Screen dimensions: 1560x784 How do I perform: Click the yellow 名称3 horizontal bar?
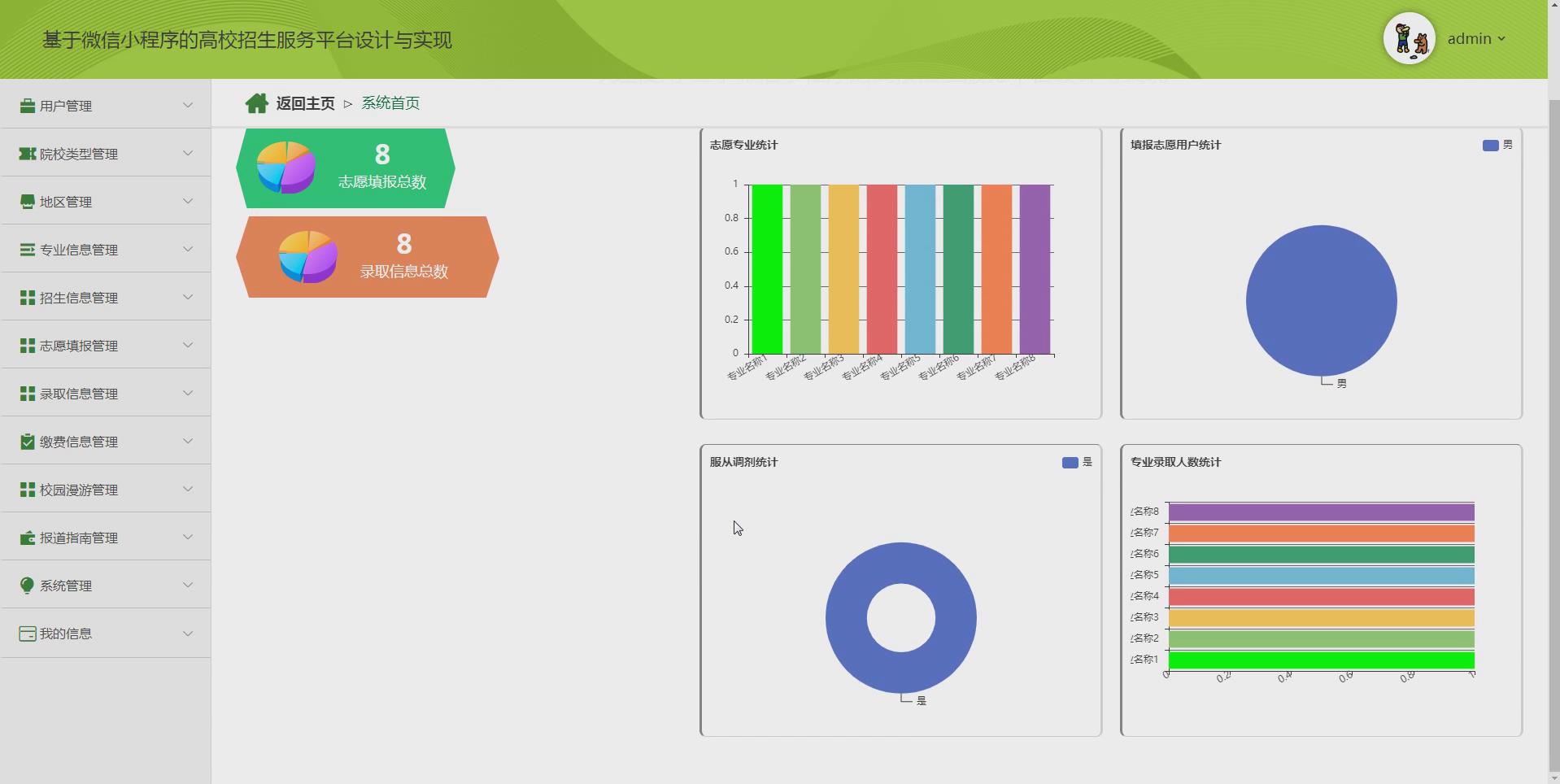[x=1321, y=617]
